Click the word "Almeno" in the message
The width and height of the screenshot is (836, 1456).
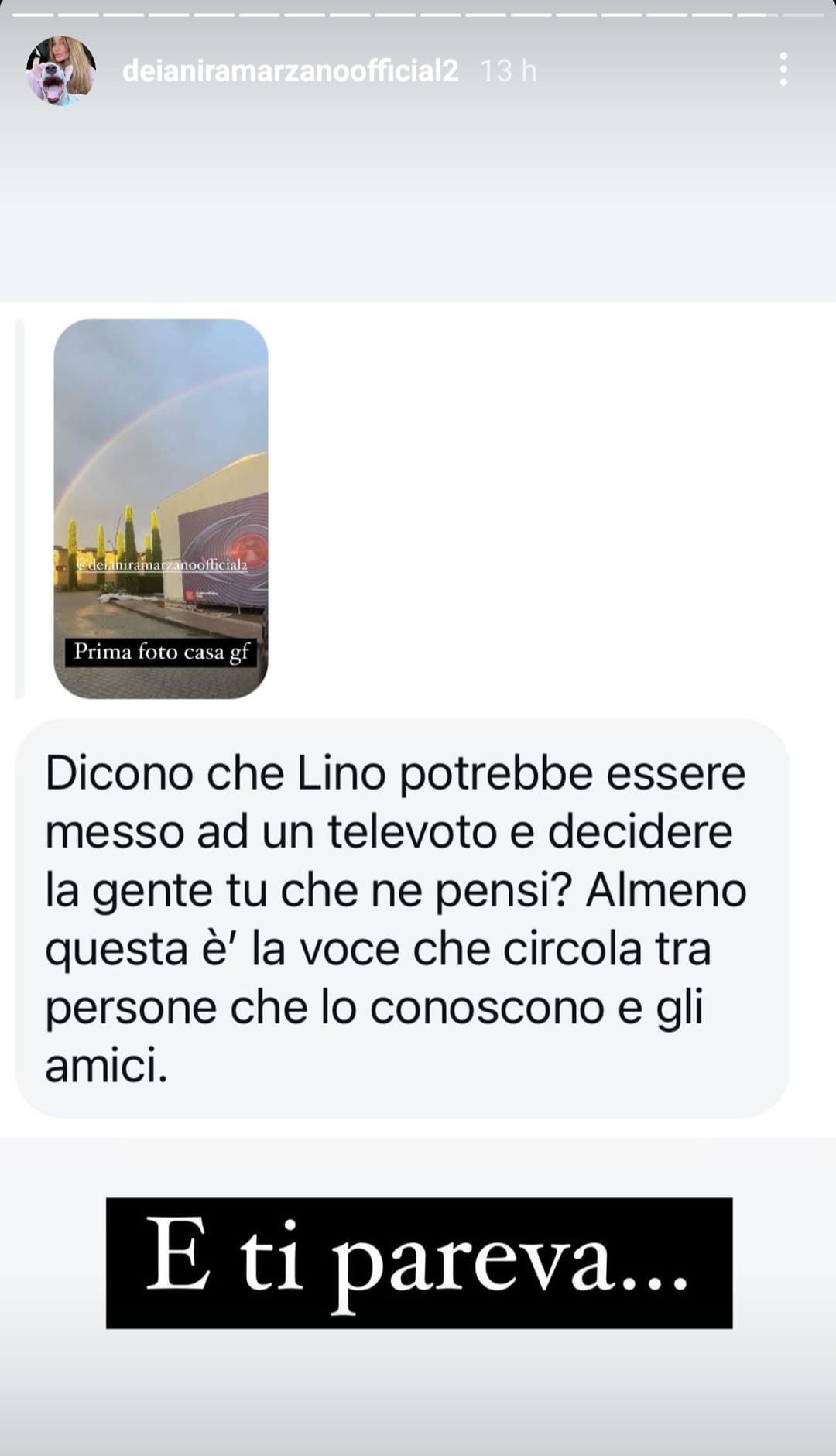(x=666, y=891)
